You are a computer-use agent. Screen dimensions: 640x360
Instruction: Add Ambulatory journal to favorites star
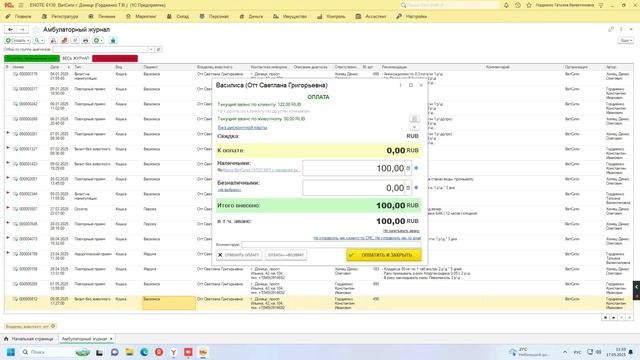coord(36,29)
